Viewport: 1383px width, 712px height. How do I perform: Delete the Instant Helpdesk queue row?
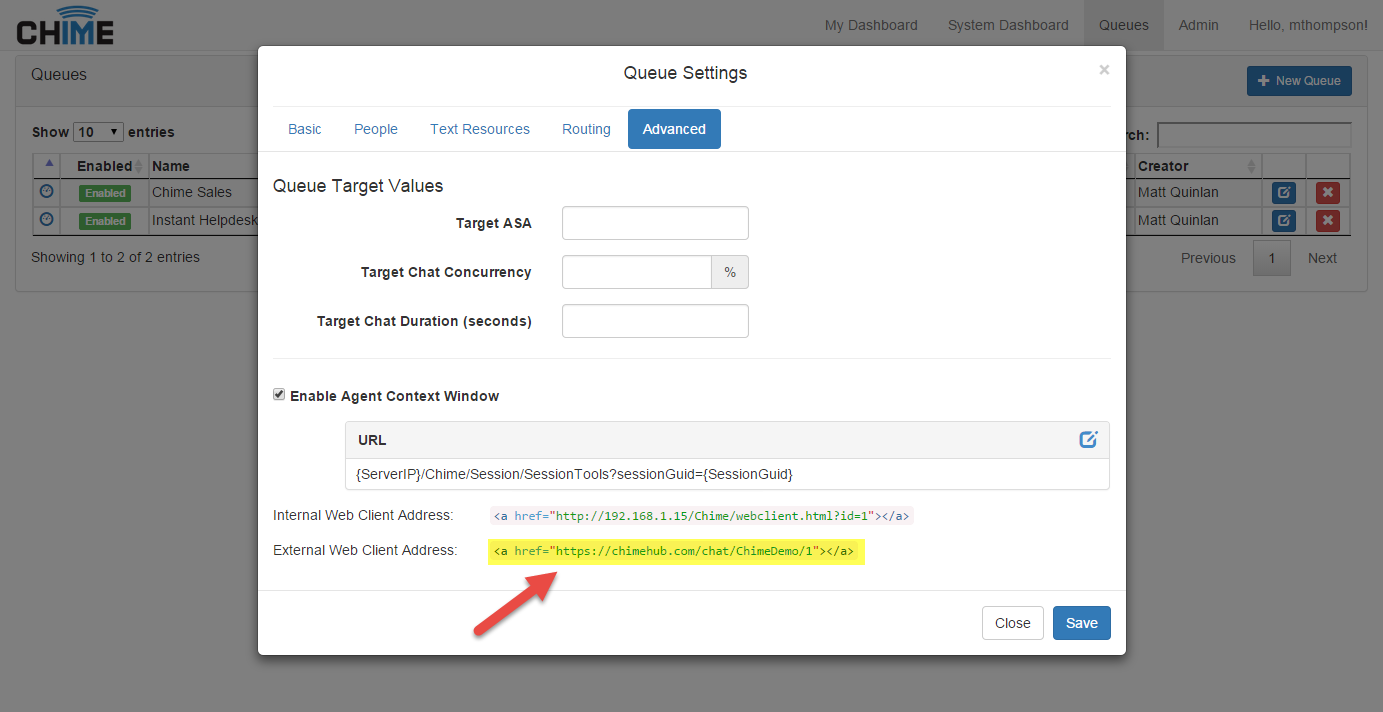[1327, 221]
